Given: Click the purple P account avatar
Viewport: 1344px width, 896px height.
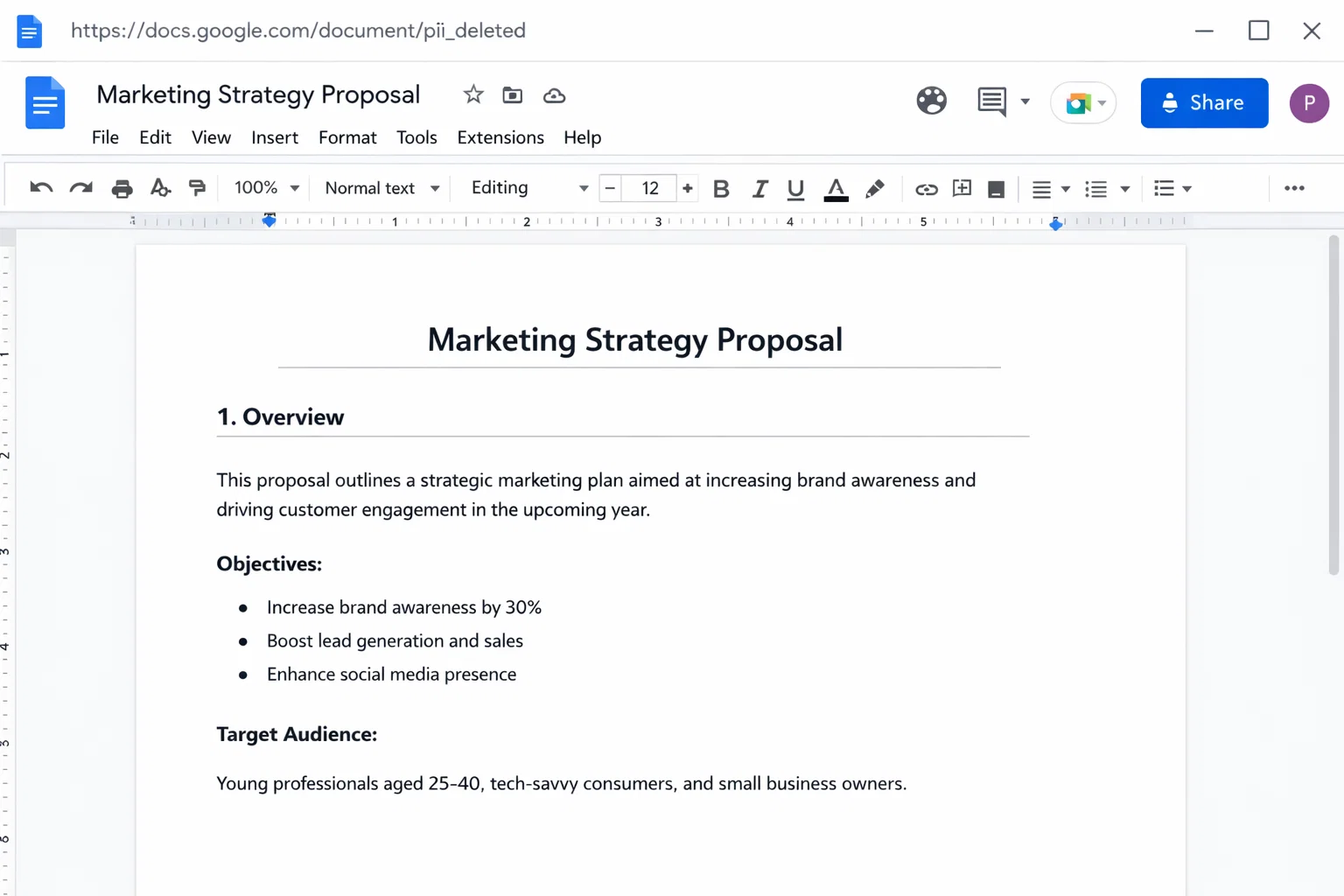Looking at the screenshot, I should tap(1309, 103).
